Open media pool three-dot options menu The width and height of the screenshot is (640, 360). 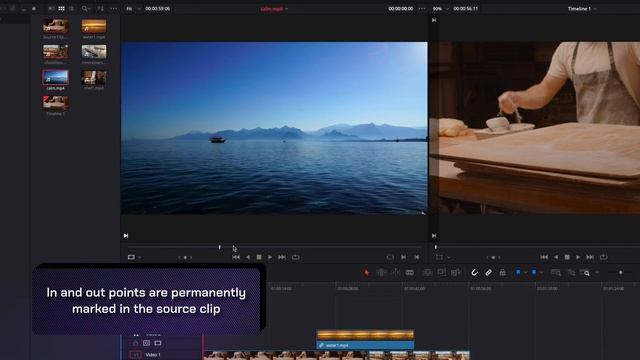point(113,9)
